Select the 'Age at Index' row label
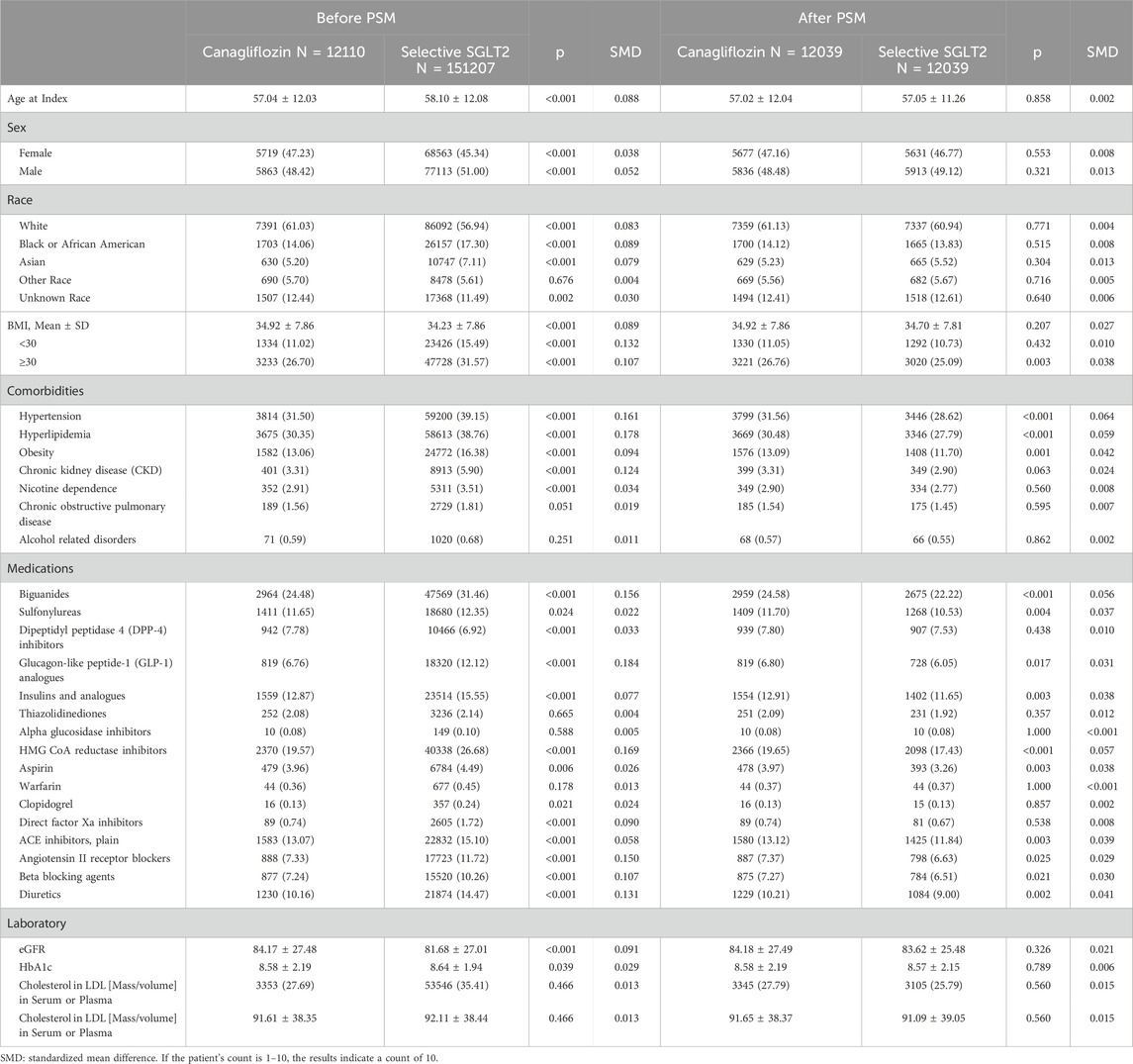 (41, 99)
